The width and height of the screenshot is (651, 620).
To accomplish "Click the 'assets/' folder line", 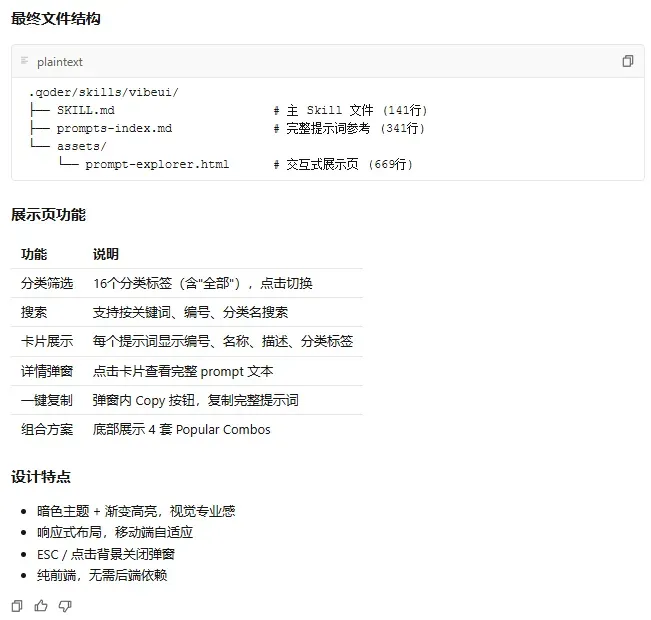I will [x=82, y=146].
